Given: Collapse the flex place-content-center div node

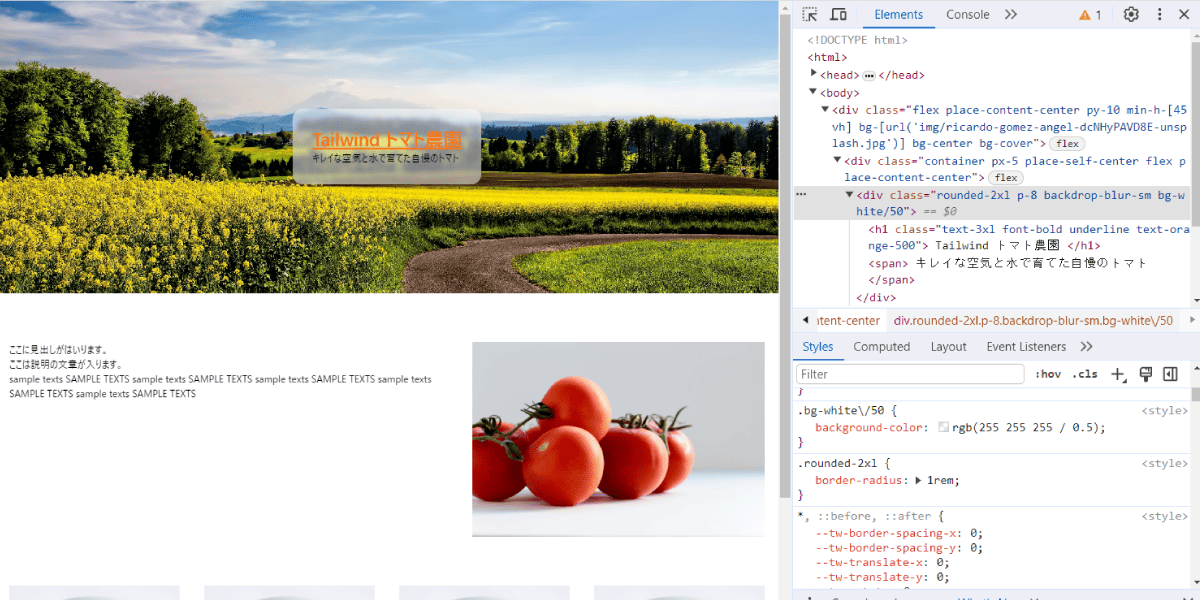Looking at the screenshot, I should click(825, 110).
